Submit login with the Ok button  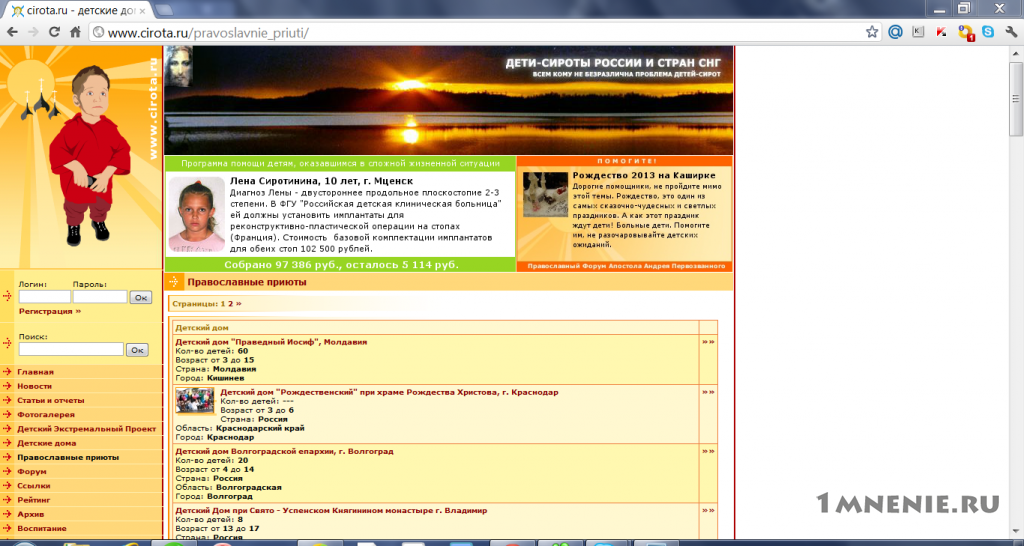pos(140,298)
